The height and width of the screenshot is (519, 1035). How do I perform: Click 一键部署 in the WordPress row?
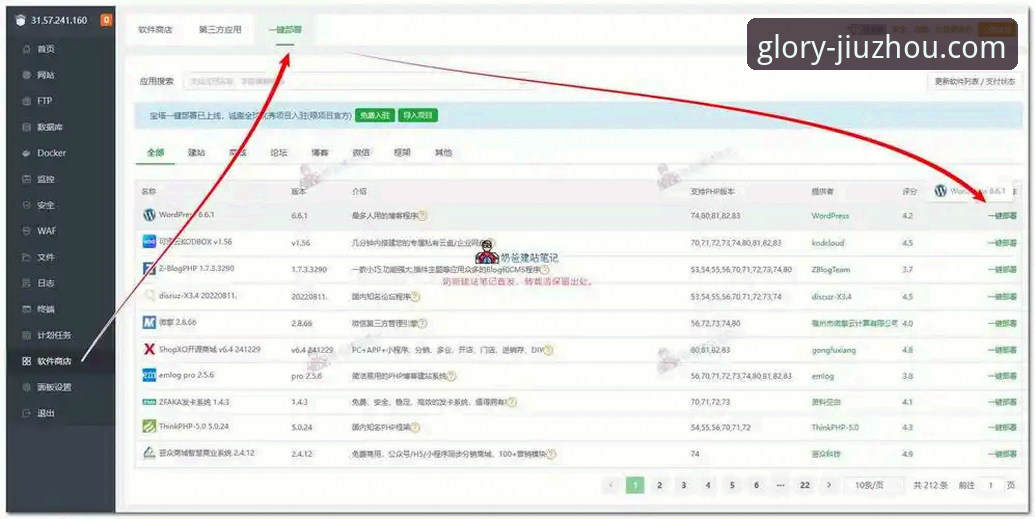point(1002,216)
